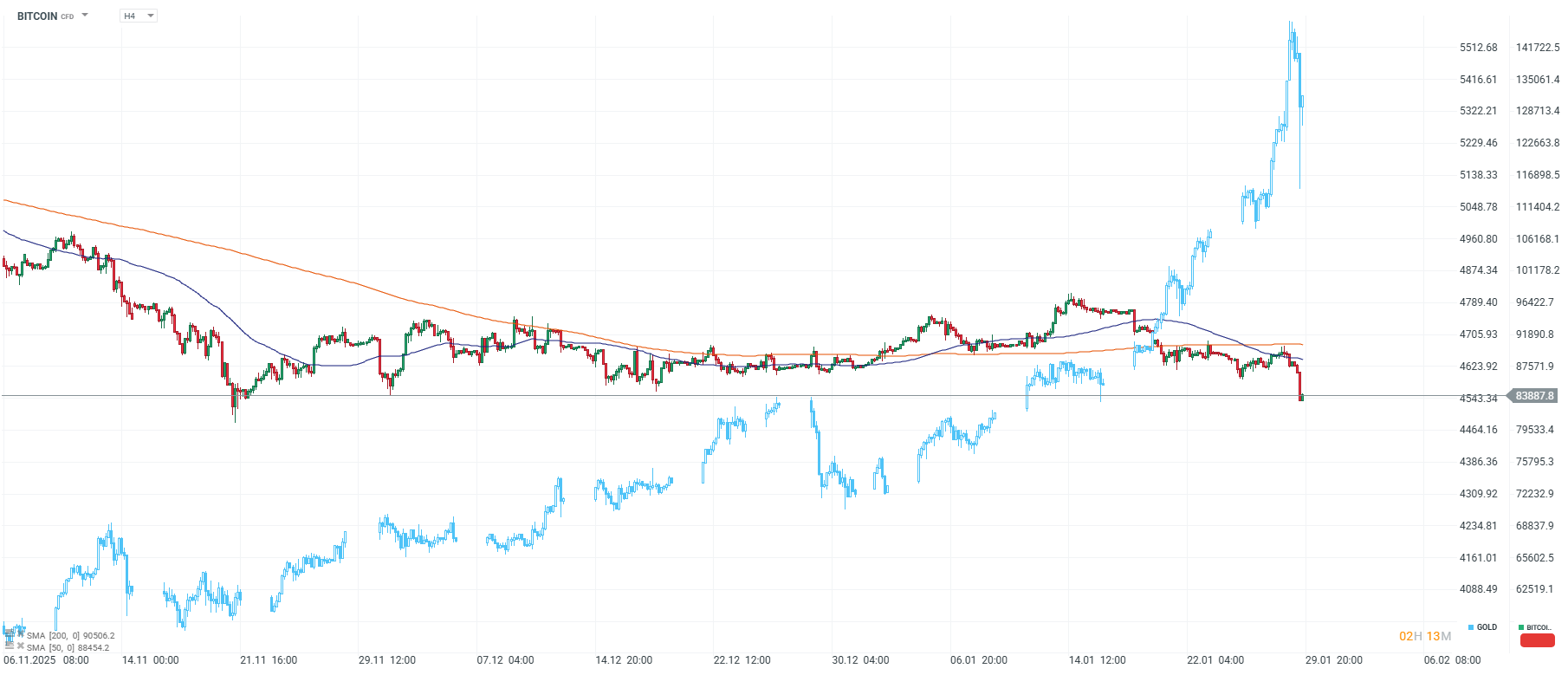1568x675 pixels.
Task: Click the current price tag 83887.8
Action: pos(1535,395)
